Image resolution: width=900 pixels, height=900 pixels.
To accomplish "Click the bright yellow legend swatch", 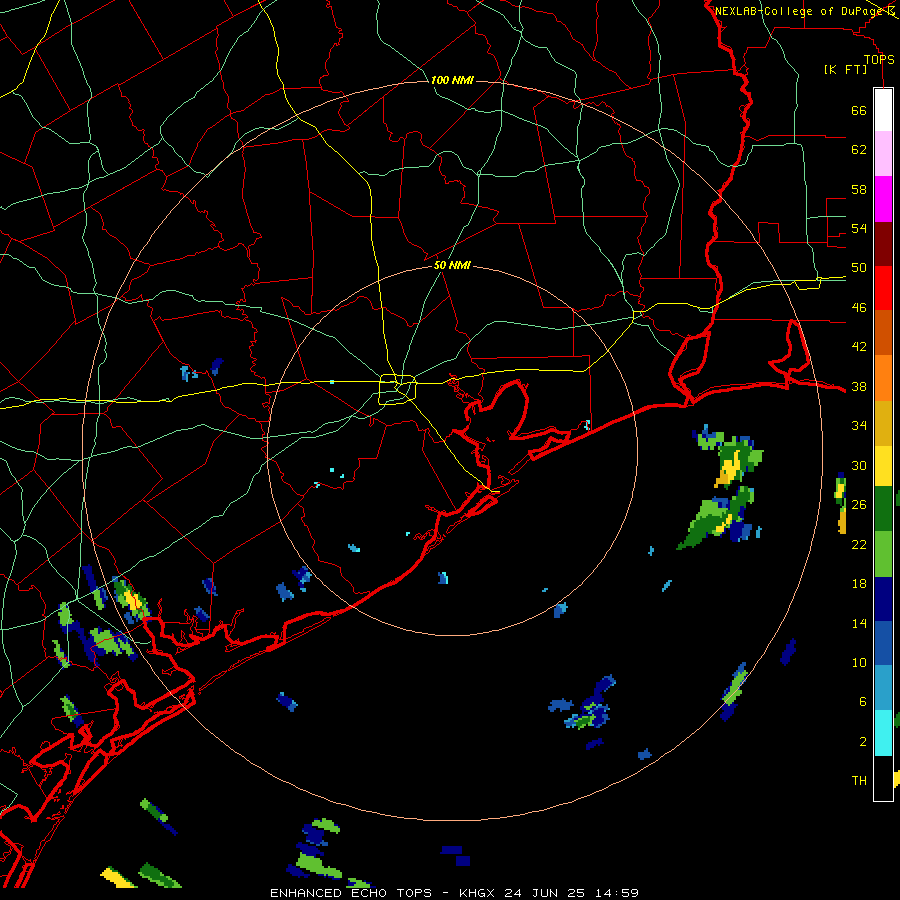I will (883, 466).
